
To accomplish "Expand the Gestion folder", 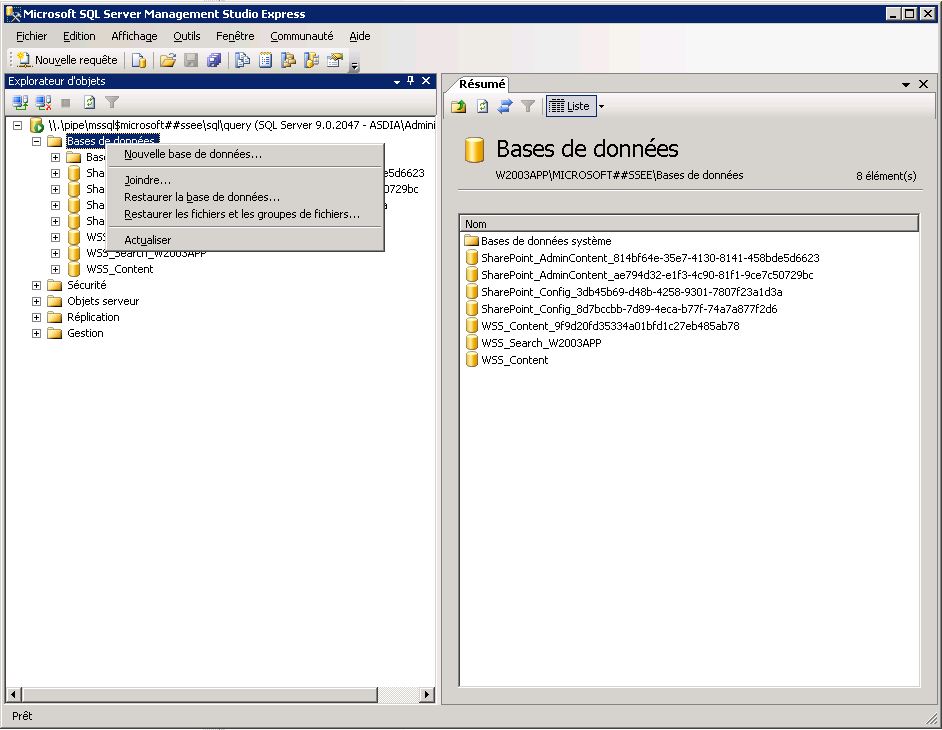I will click(37, 333).
